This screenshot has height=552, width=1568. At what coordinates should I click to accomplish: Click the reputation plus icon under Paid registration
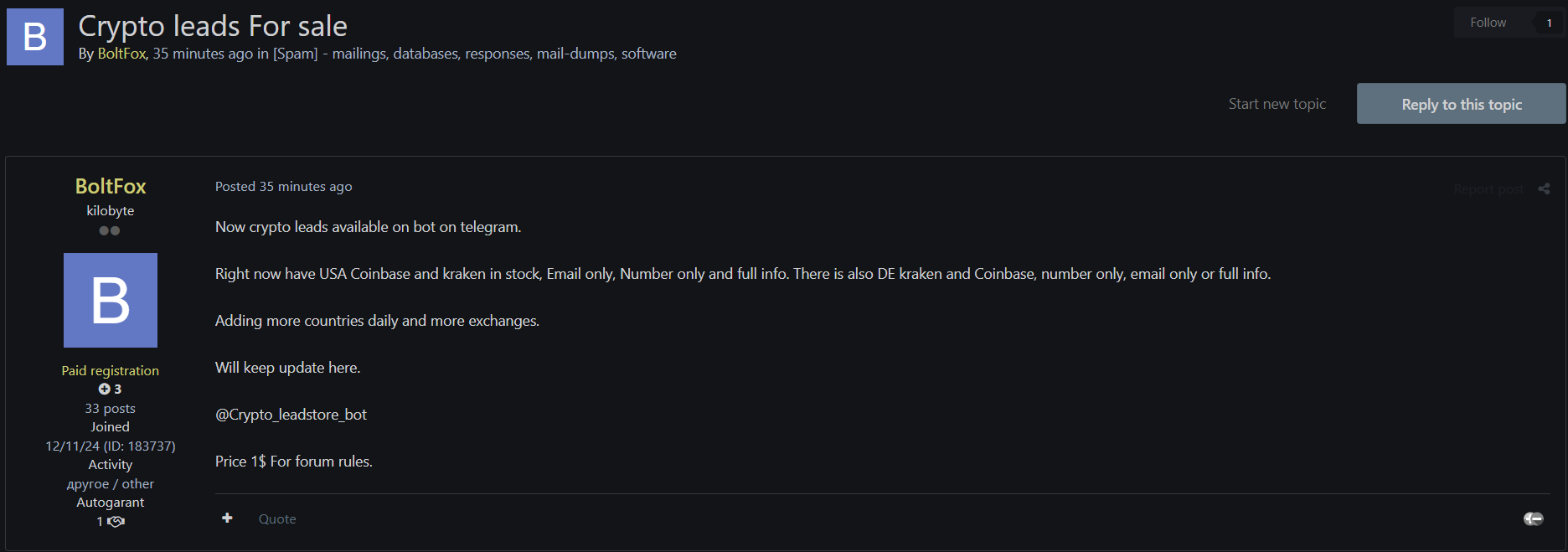click(105, 389)
